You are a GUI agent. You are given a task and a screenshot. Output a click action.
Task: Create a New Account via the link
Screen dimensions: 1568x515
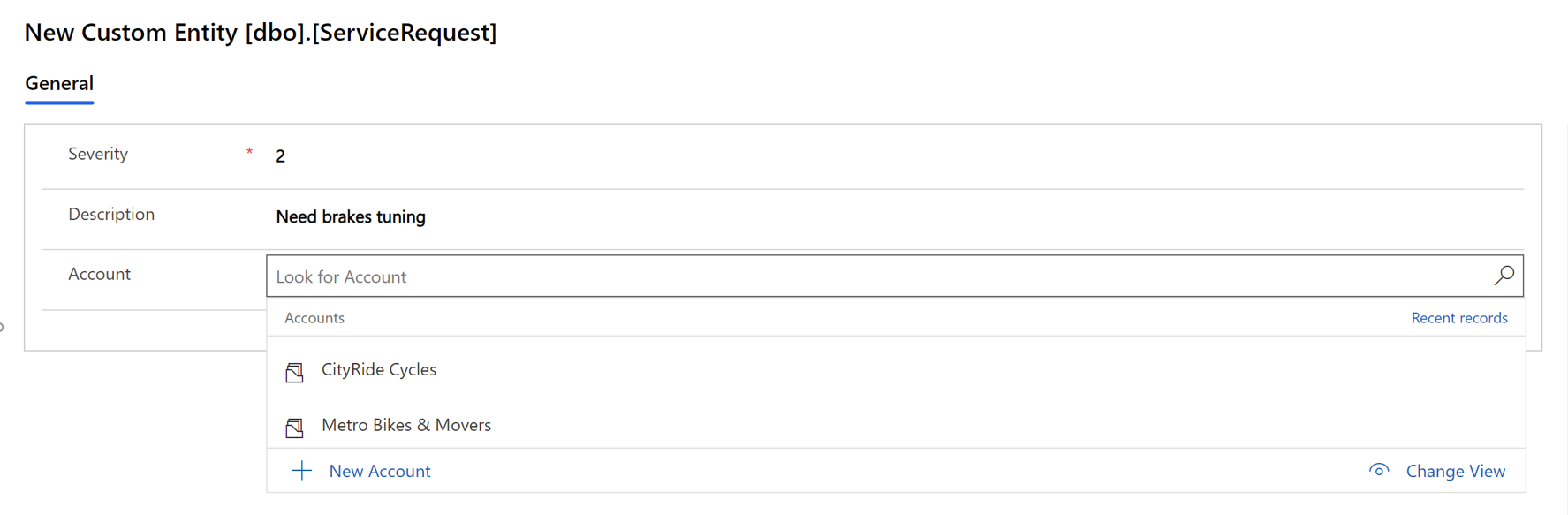click(380, 471)
